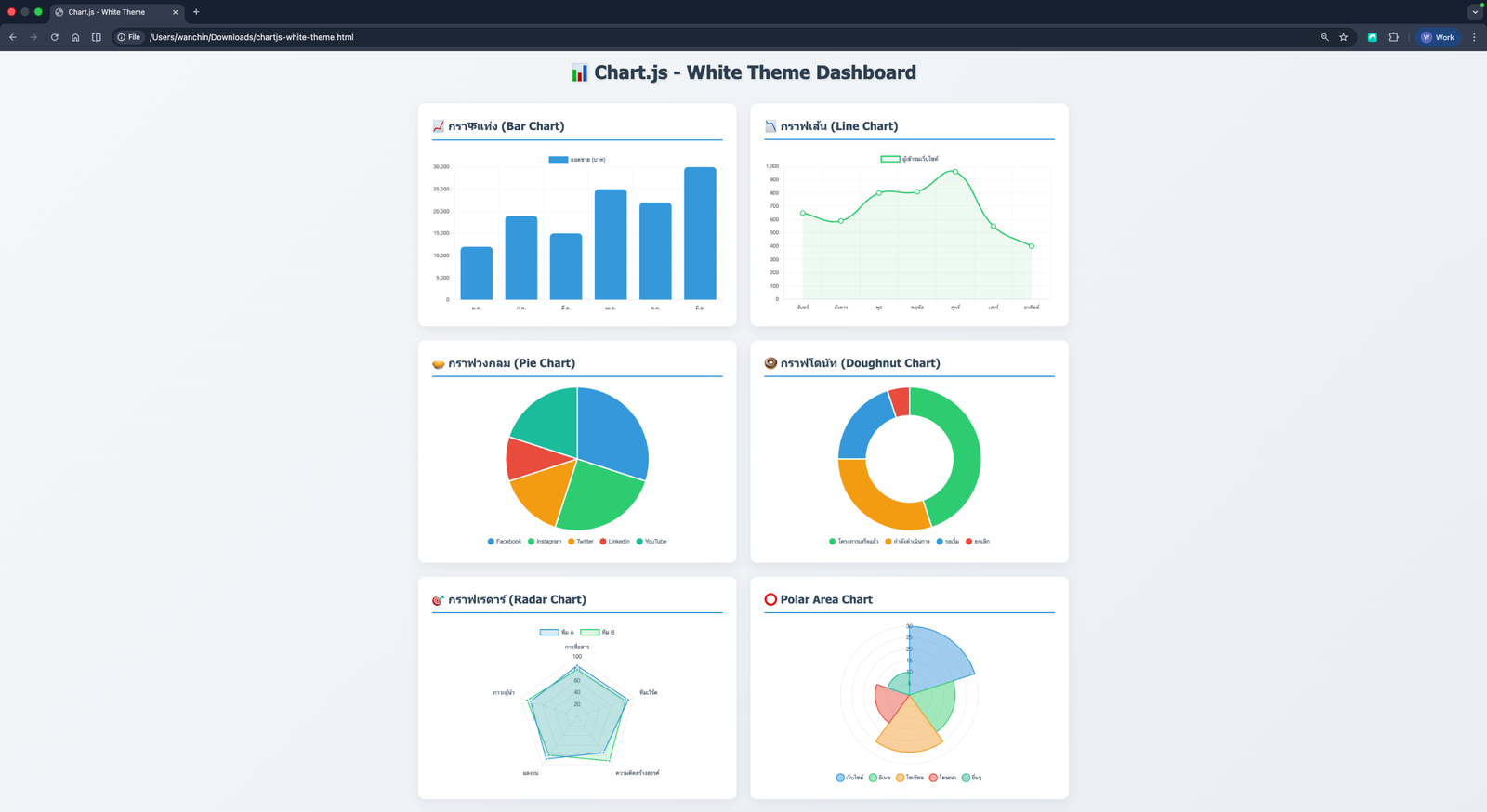Click the small red doughnut segment
The width and height of the screenshot is (1487, 812).
[x=901, y=400]
